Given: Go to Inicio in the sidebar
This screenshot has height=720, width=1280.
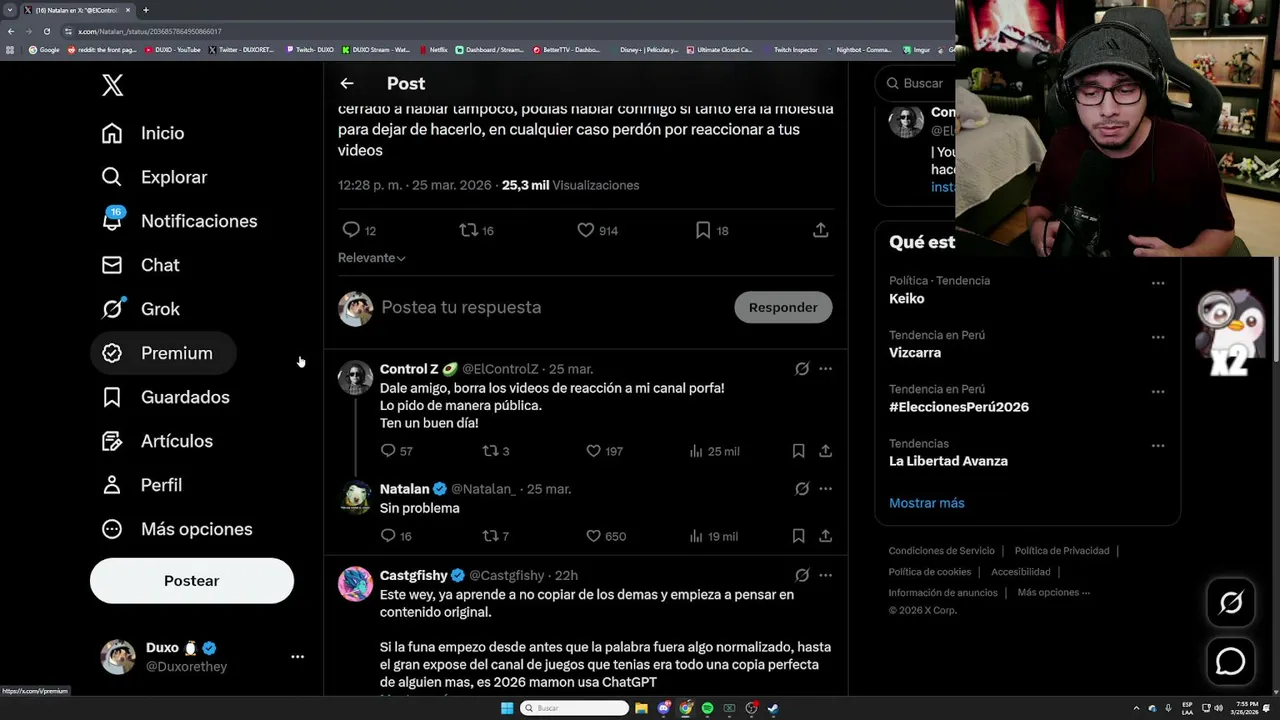Looking at the screenshot, I should pos(143,133).
